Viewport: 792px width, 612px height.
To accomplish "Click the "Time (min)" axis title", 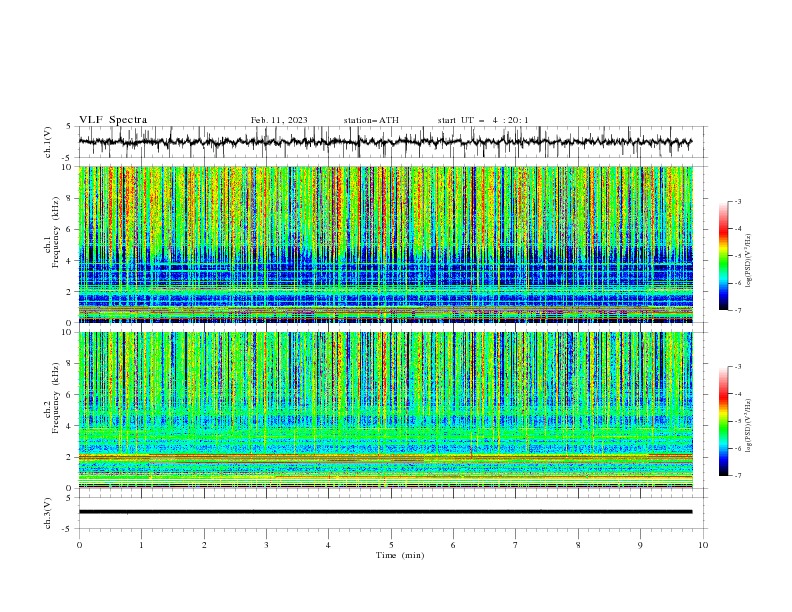I will 400,555.
